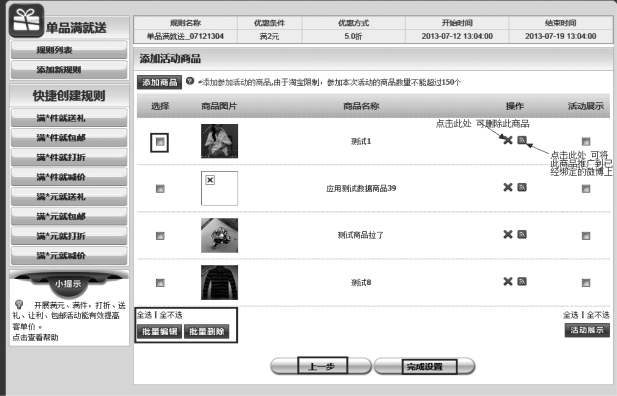
Task: Choose 满*元就减价 quick rule
Action: [x=69, y=255]
